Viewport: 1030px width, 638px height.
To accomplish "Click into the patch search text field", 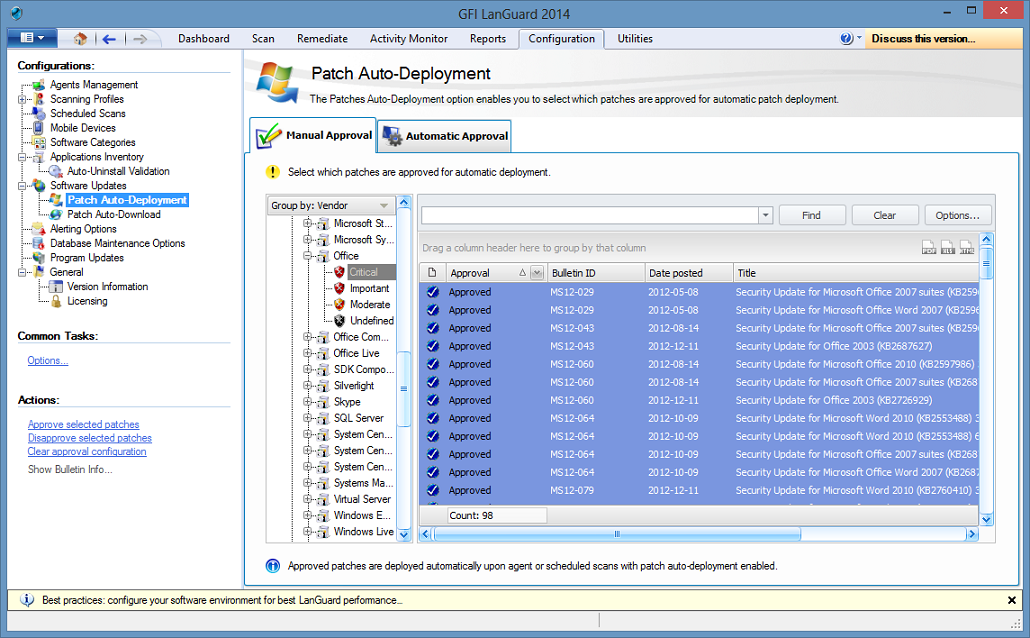I will (590, 216).
